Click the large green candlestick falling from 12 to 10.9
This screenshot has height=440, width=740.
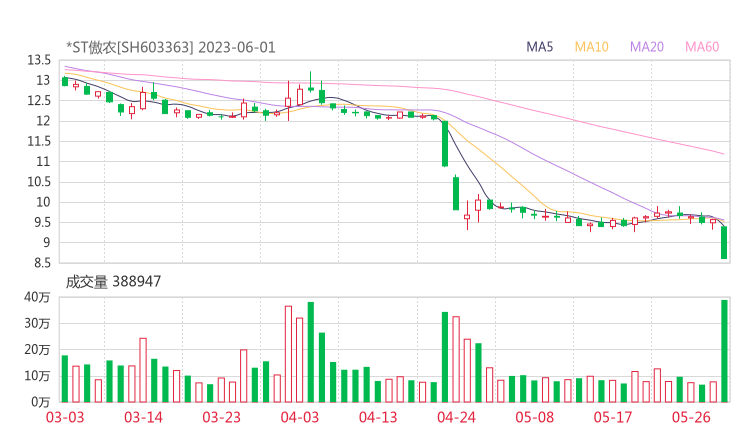click(x=445, y=144)
